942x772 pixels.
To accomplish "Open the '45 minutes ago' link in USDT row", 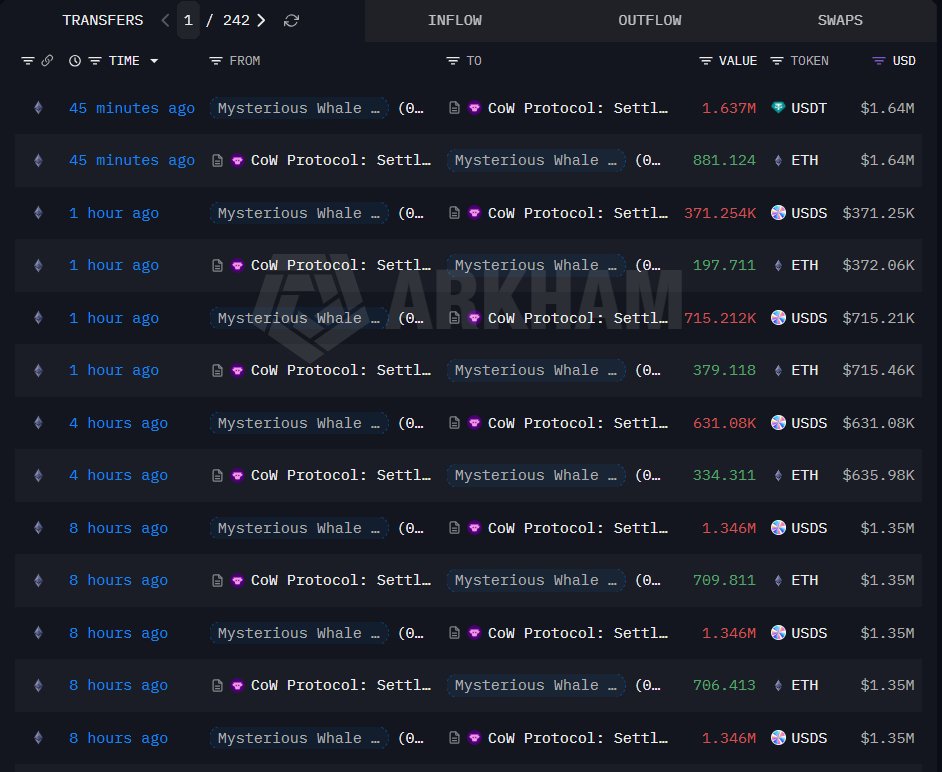I will [x=132, y=108].
